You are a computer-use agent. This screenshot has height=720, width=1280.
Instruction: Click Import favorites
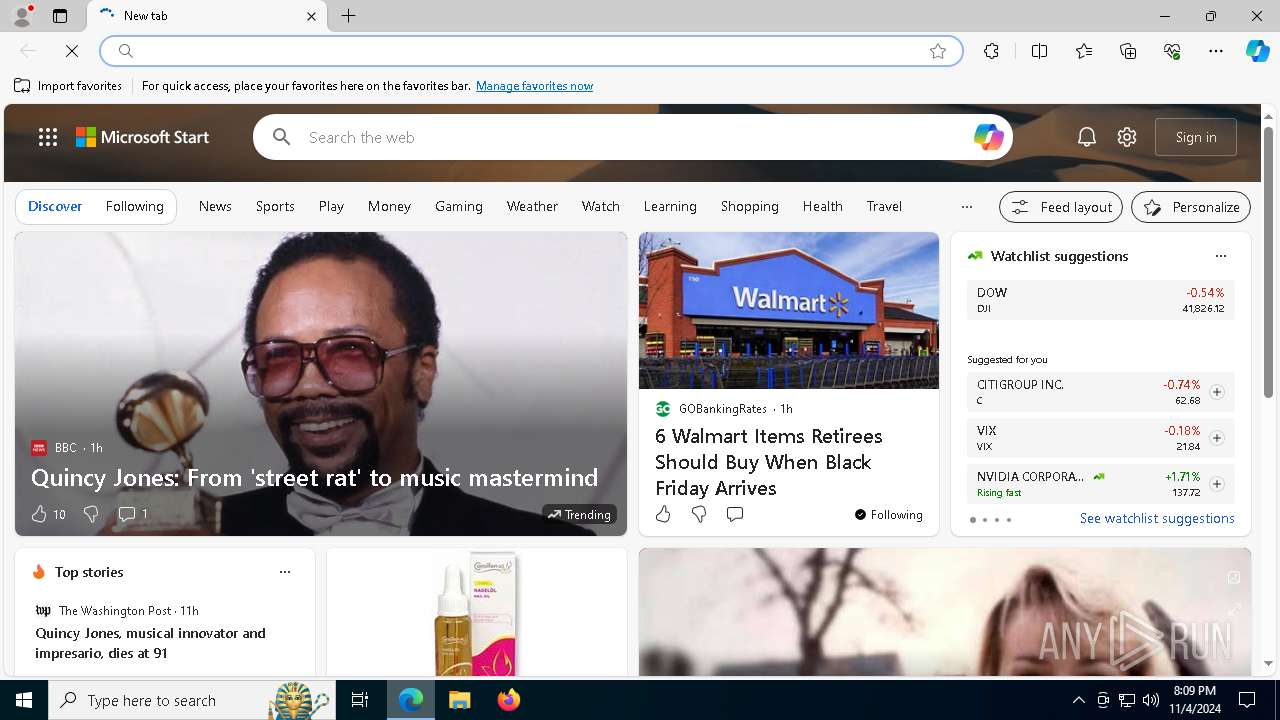pos(68,86)
